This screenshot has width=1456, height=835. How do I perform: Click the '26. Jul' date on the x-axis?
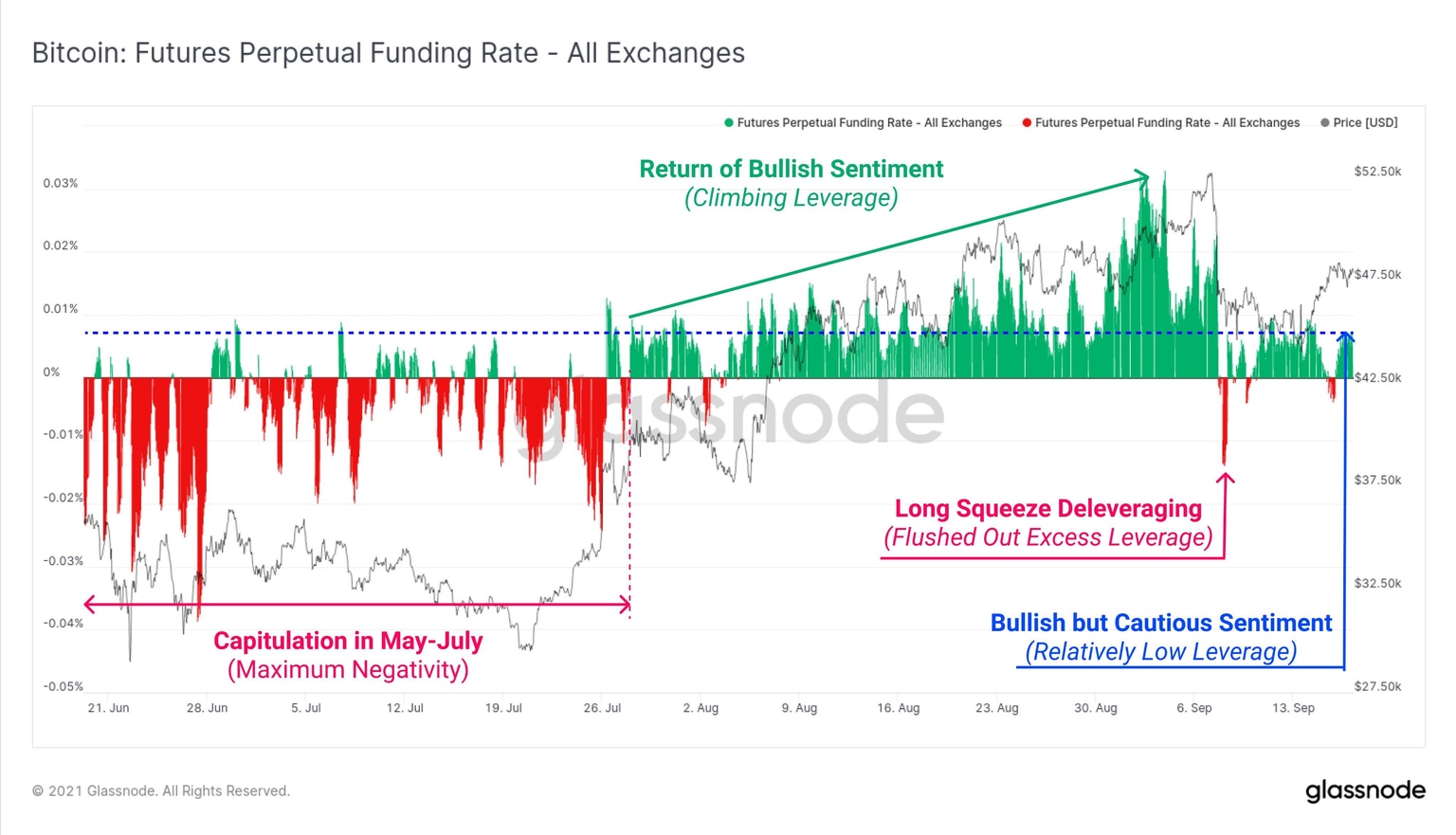602,708
